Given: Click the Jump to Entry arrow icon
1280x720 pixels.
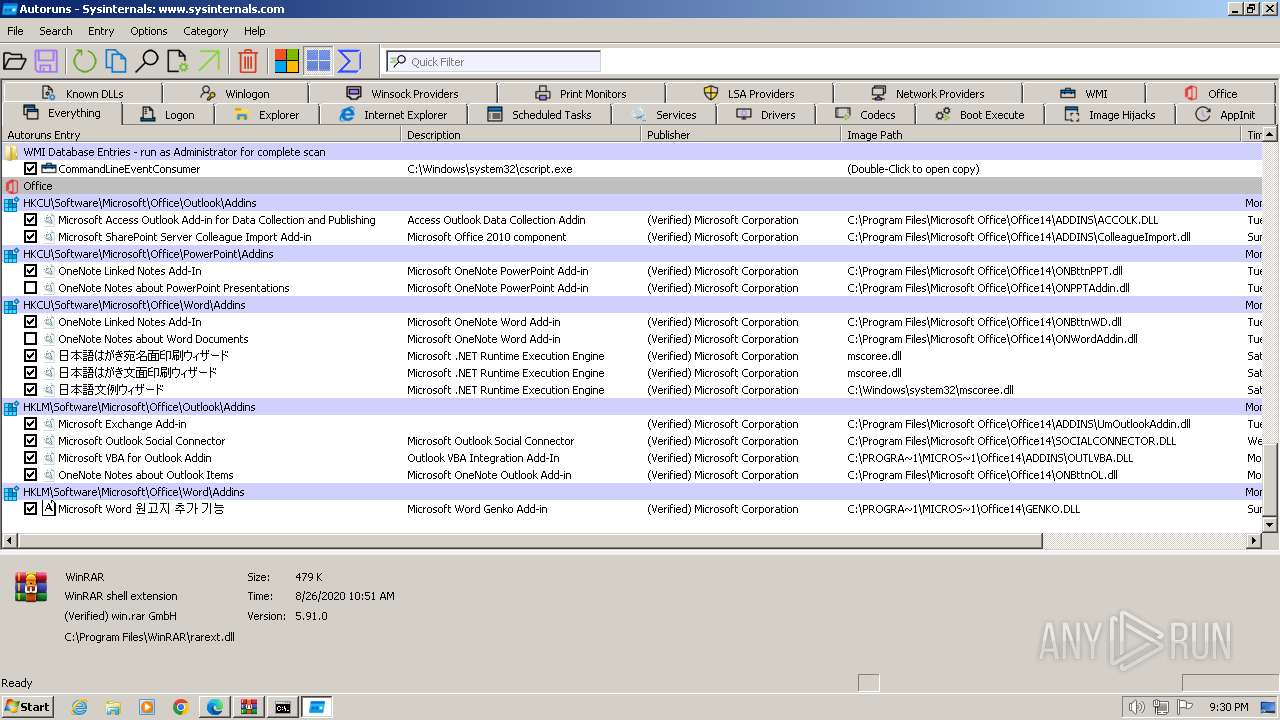Looking at the screenshot, I should coord(209,61).
